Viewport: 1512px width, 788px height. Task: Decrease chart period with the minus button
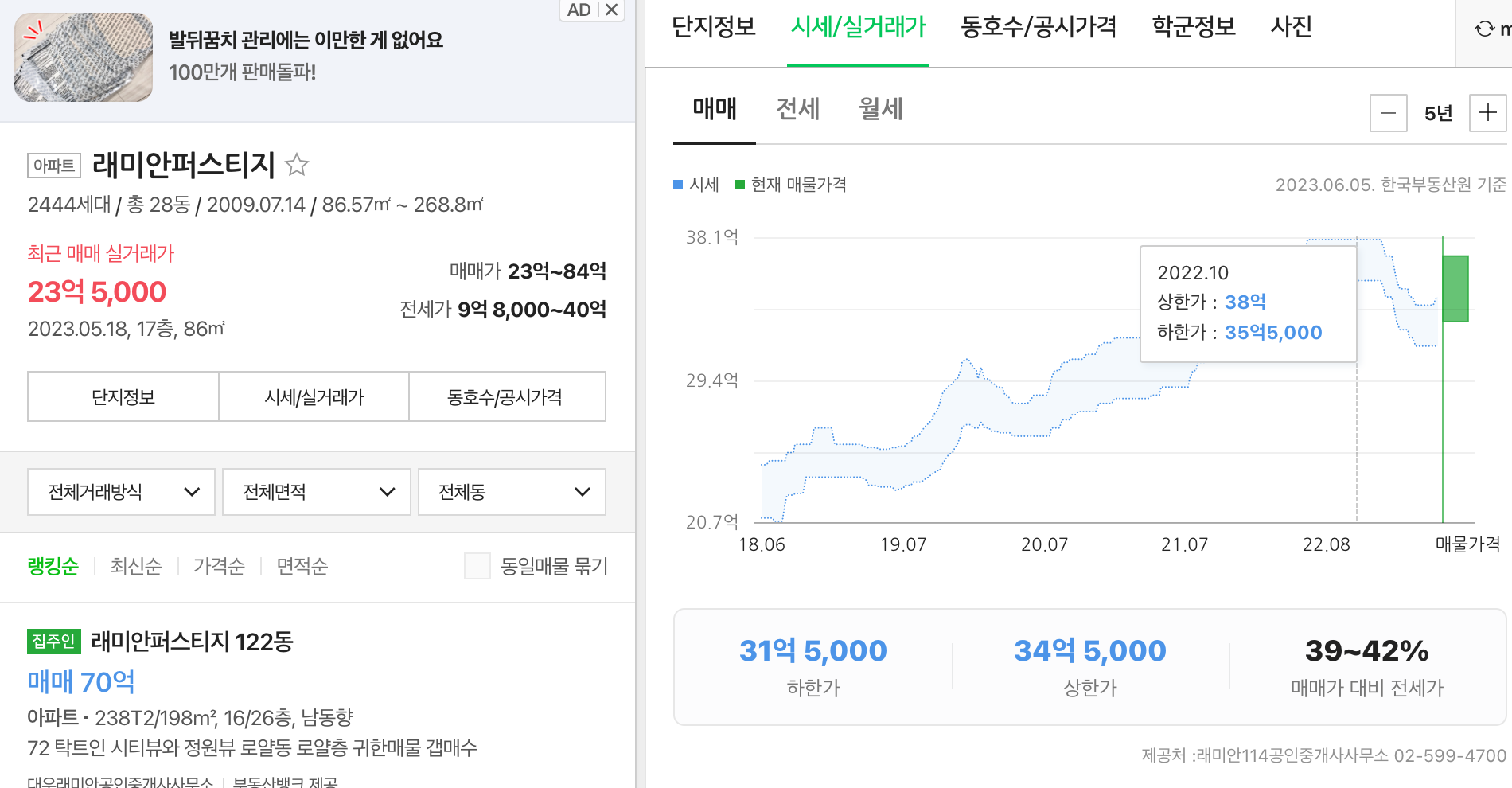1389,113
